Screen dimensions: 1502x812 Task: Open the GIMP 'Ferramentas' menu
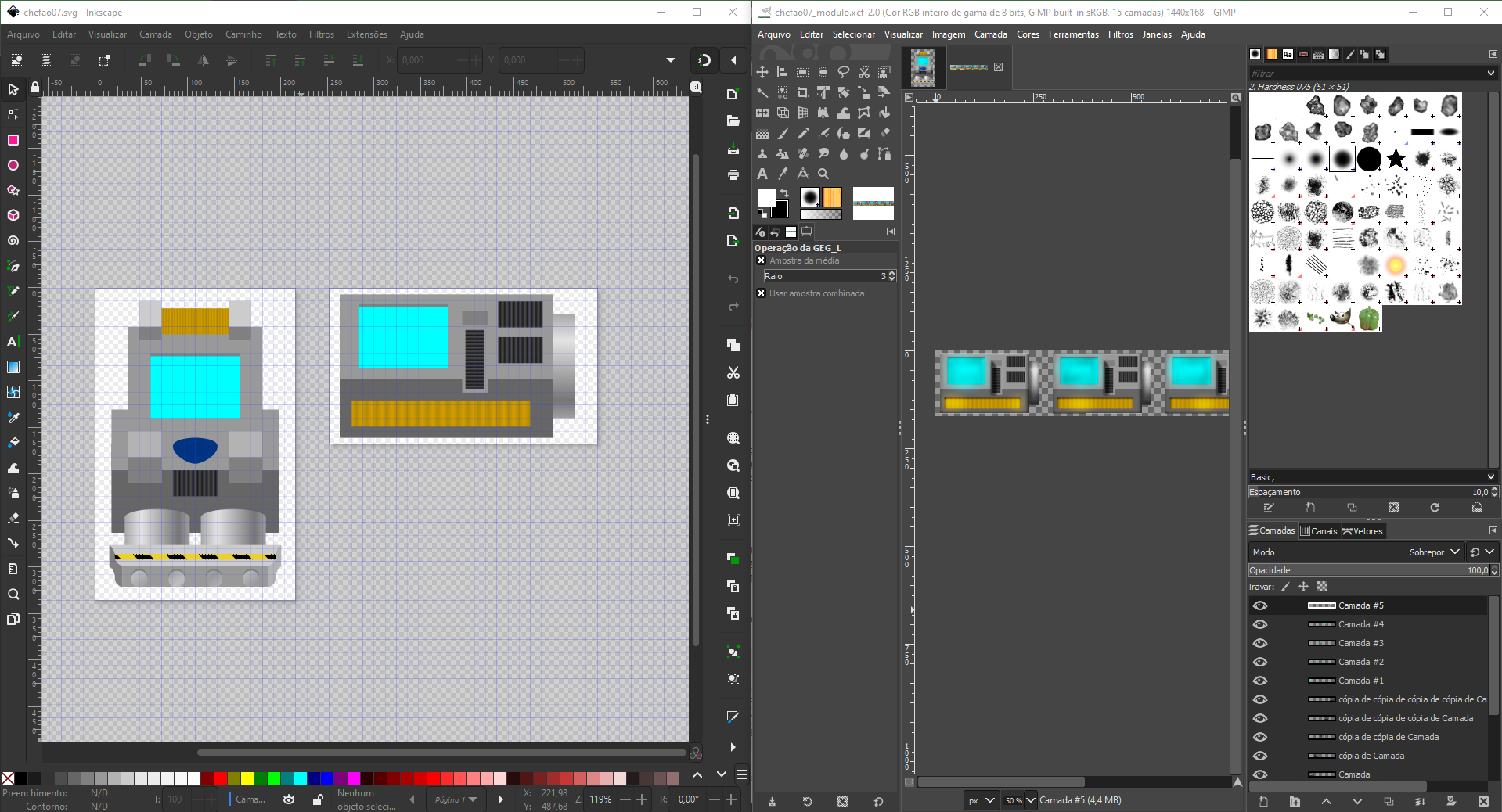coord(1073,34)
